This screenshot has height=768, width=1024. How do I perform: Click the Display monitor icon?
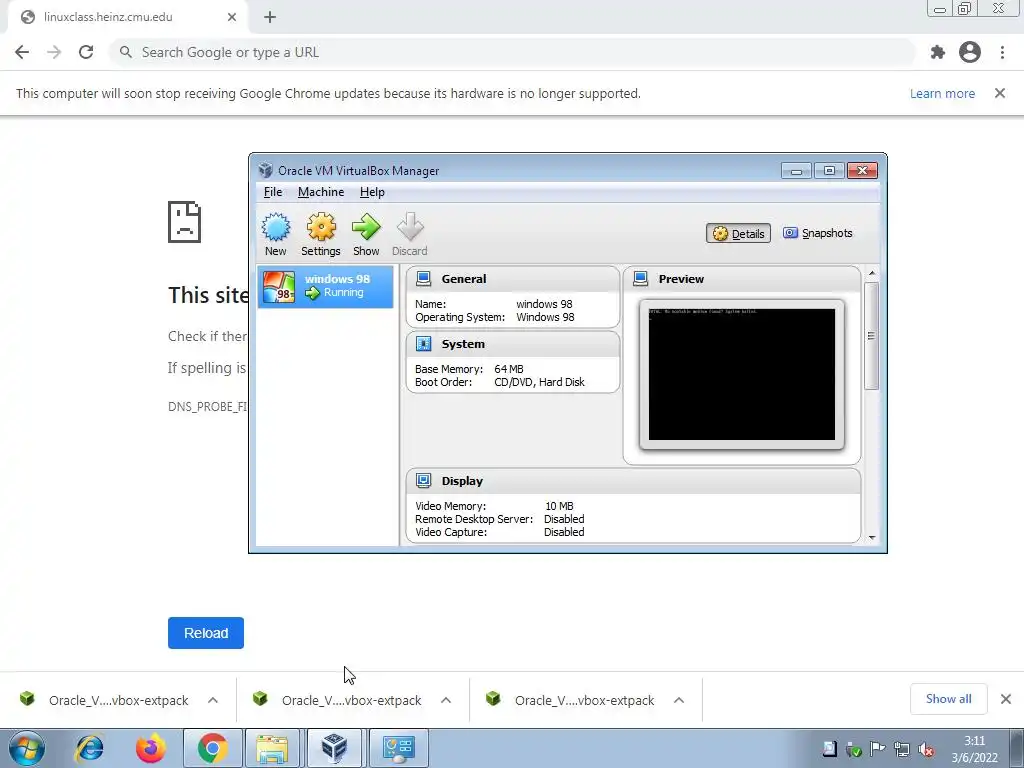(x=424, y=481)
